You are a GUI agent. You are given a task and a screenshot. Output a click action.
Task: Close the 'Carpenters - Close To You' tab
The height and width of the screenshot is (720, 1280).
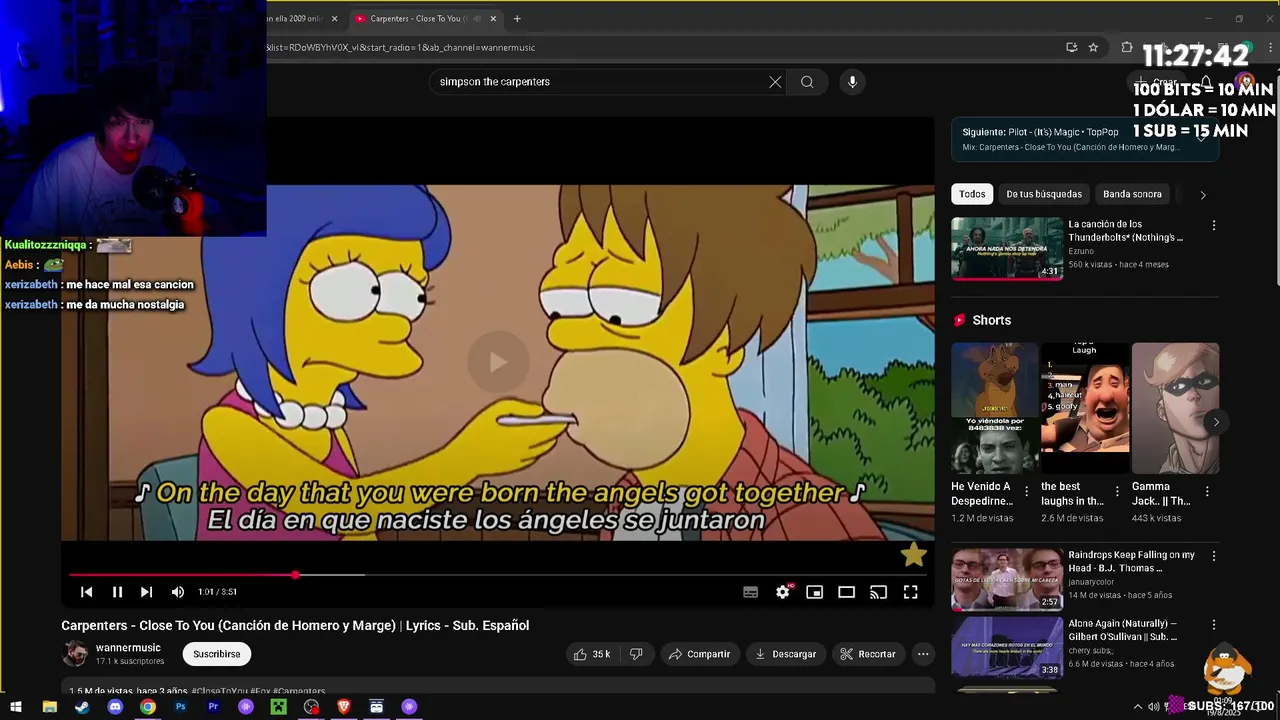(493, 18)
